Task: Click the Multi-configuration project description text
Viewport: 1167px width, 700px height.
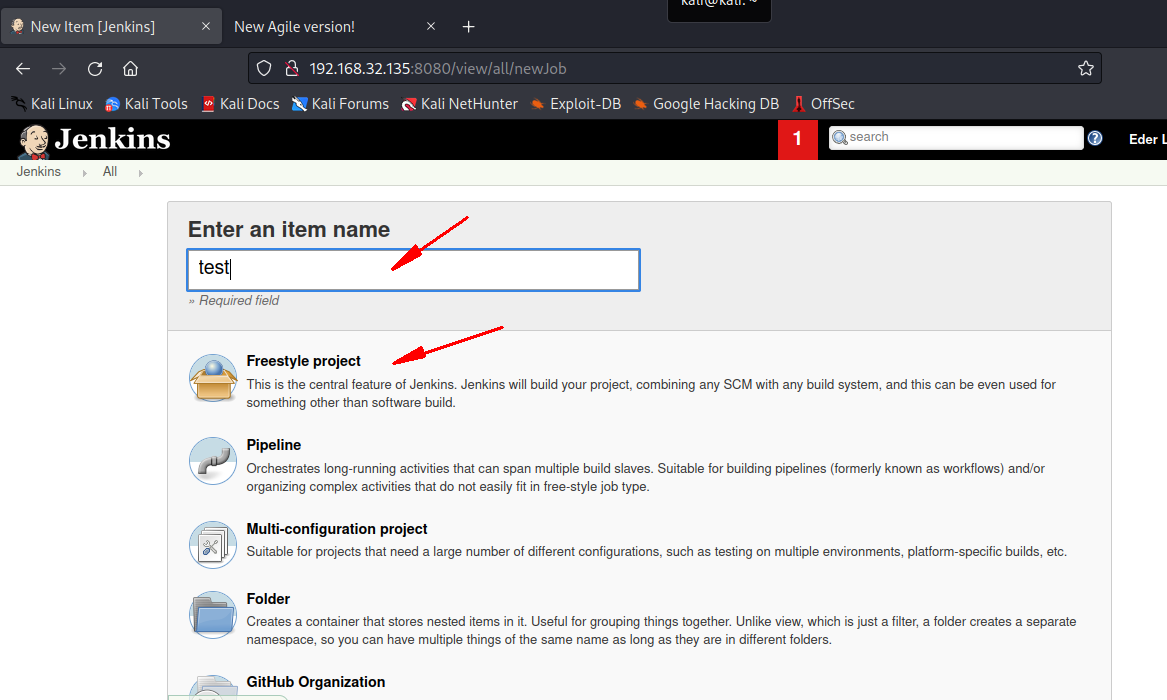Action: pos(656,552)
